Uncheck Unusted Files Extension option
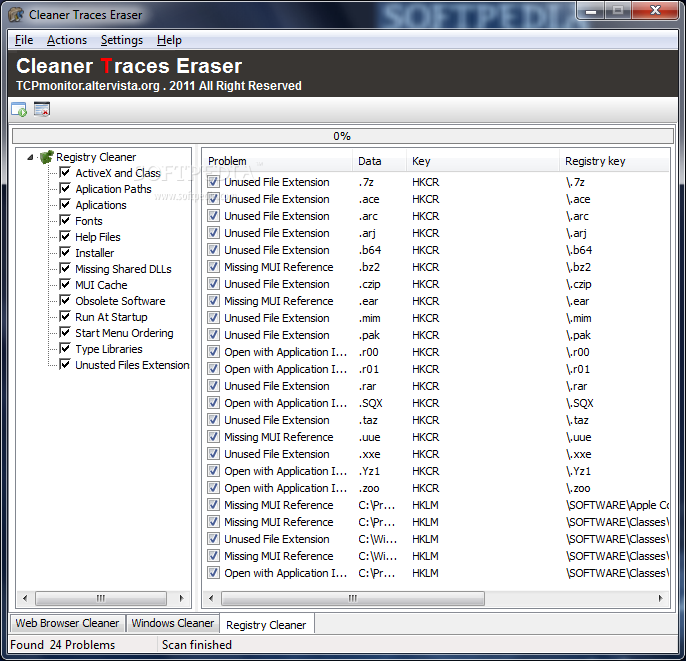Screen dimensions: 686x661 tap(65, 364)
